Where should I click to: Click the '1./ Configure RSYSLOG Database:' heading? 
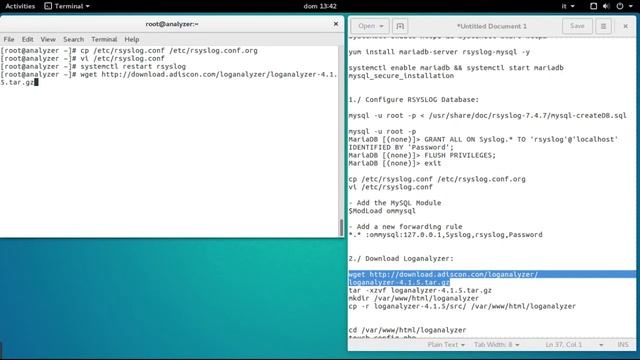(x=413, y=100)
